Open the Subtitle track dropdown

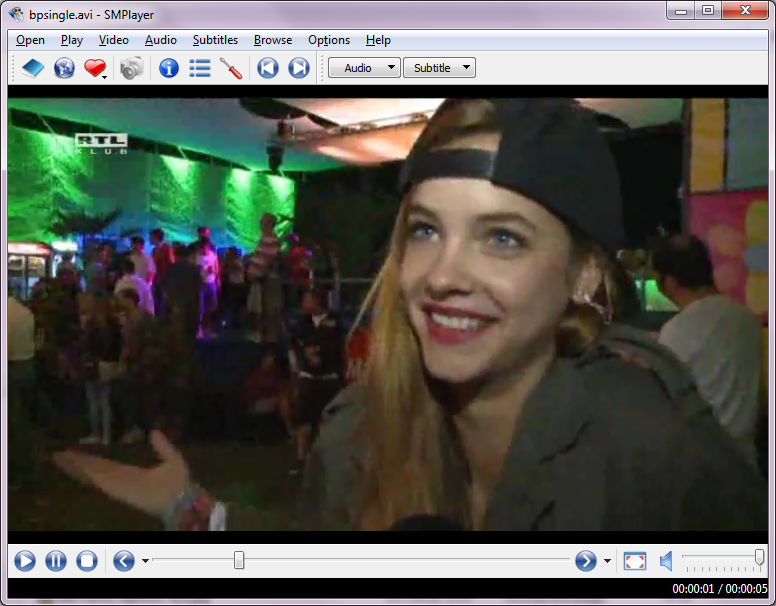(x=439, y=68)
